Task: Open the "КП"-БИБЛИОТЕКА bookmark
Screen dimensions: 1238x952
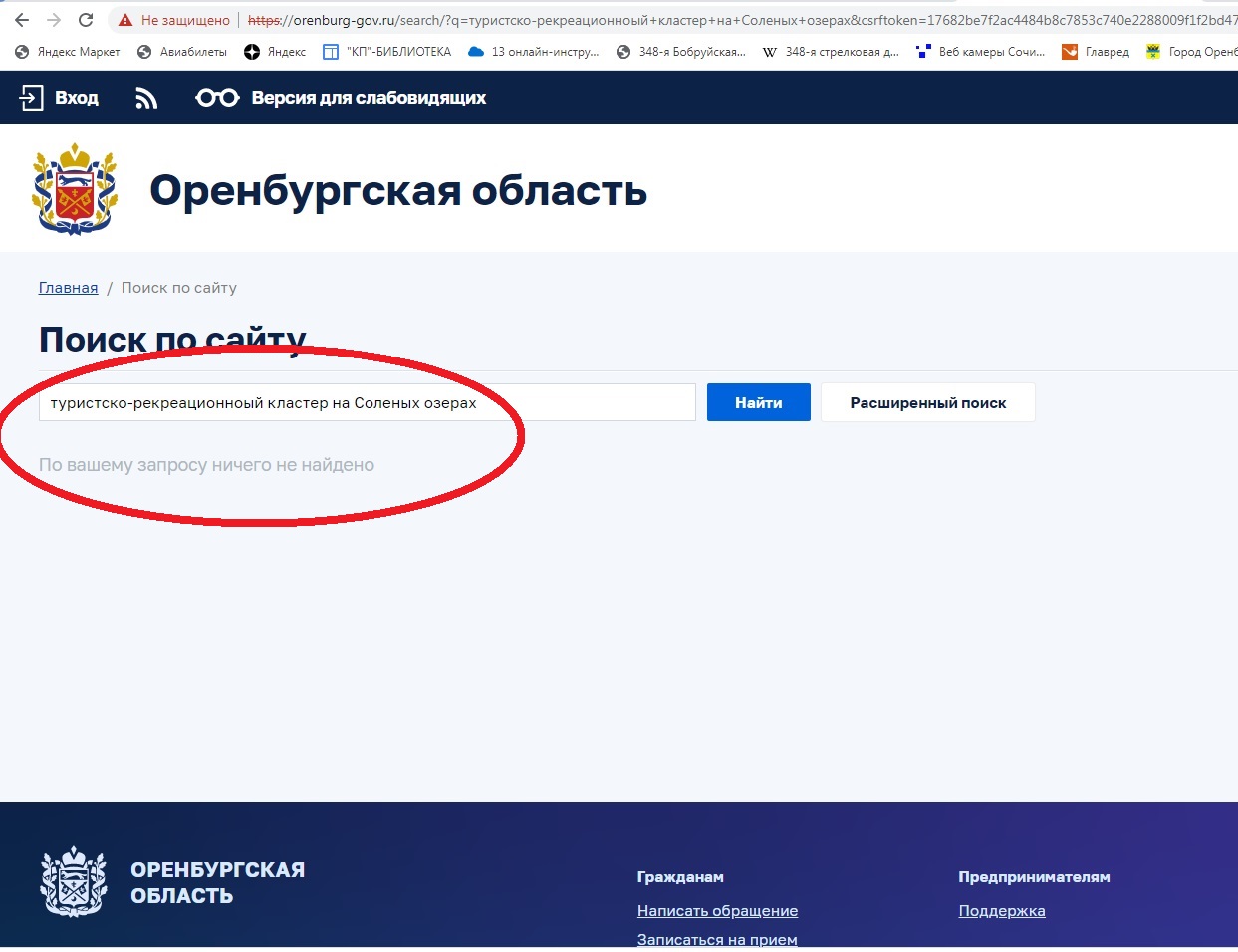Action: pos(386,52)
